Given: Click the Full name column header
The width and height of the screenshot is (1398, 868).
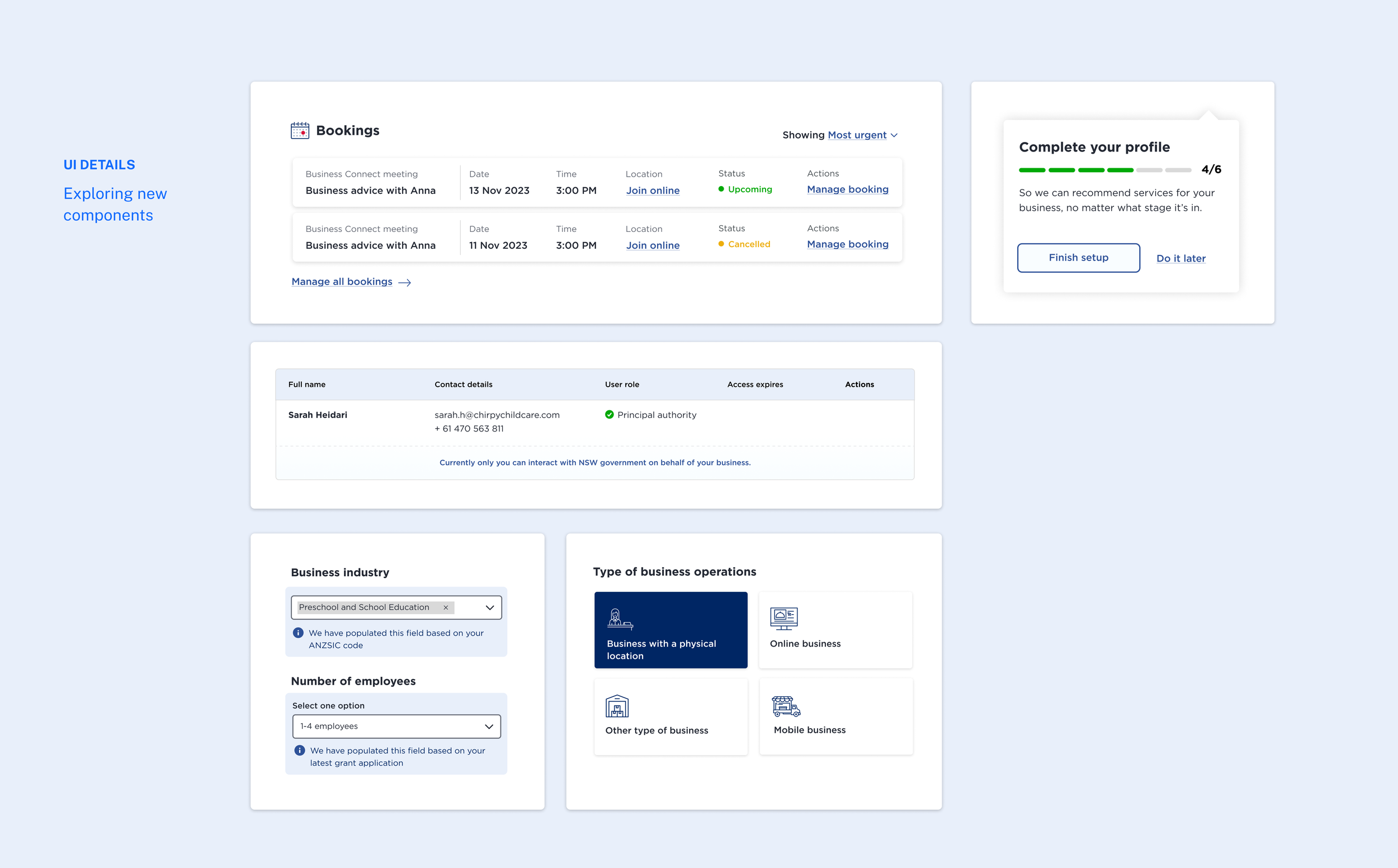Looking at the screenshot, I should (306, 385).
